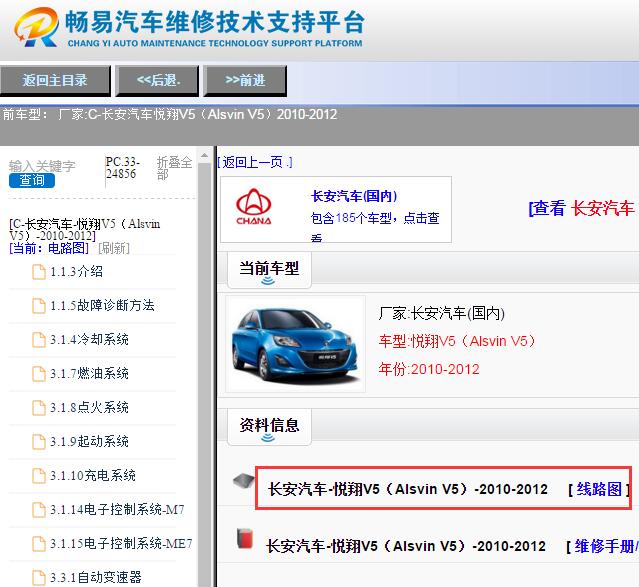
Task: Select the 资料信息 tab
Action: click(269, 426)
